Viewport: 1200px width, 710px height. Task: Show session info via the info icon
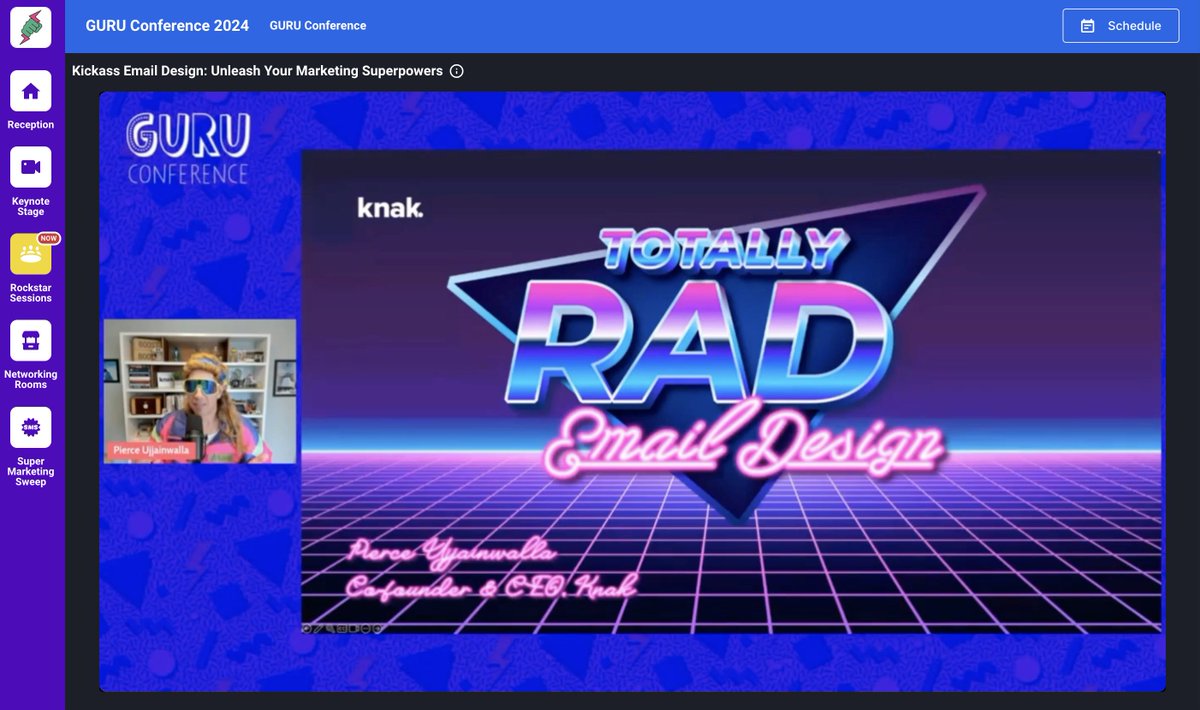click(457, 71)
